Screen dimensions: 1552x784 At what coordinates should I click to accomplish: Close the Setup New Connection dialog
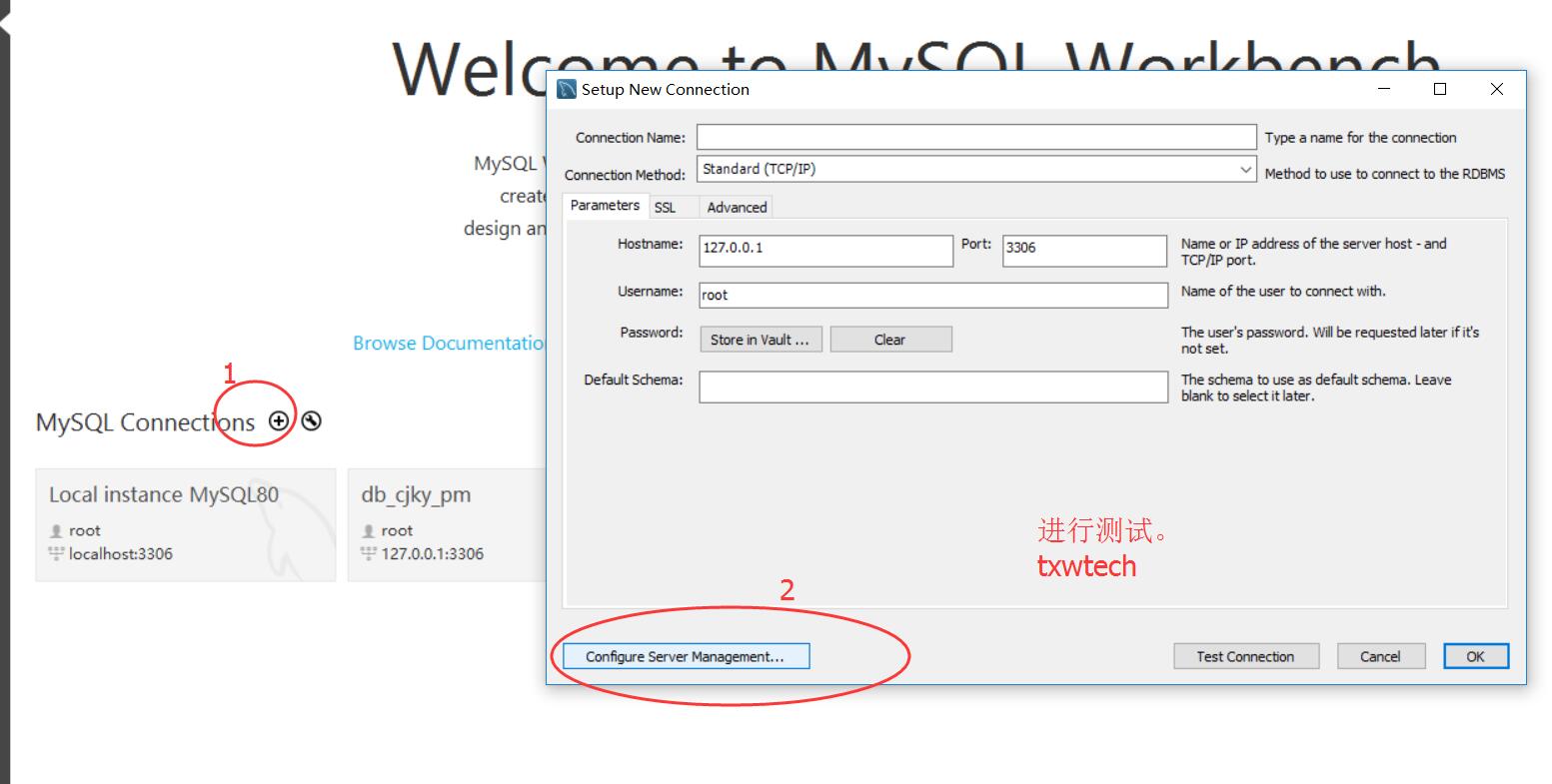[1496, 89]
